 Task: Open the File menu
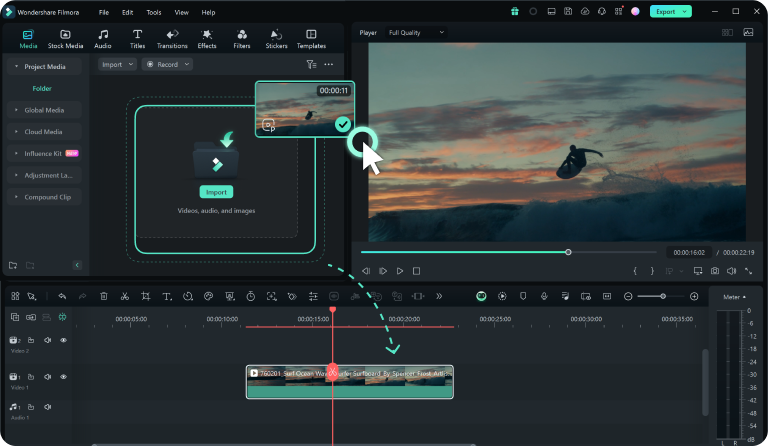(x=104, y=12)
